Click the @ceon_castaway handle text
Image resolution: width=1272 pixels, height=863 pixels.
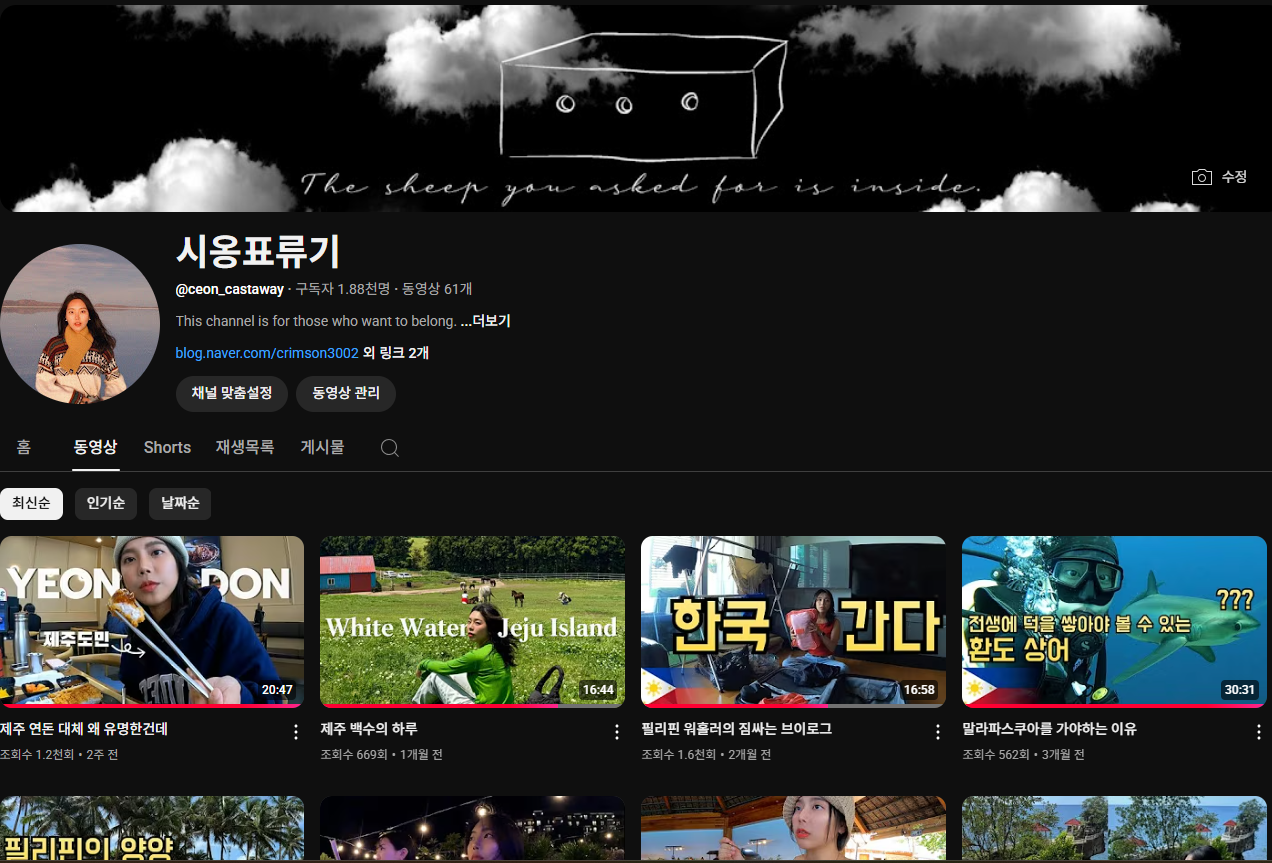click(230, 290)
